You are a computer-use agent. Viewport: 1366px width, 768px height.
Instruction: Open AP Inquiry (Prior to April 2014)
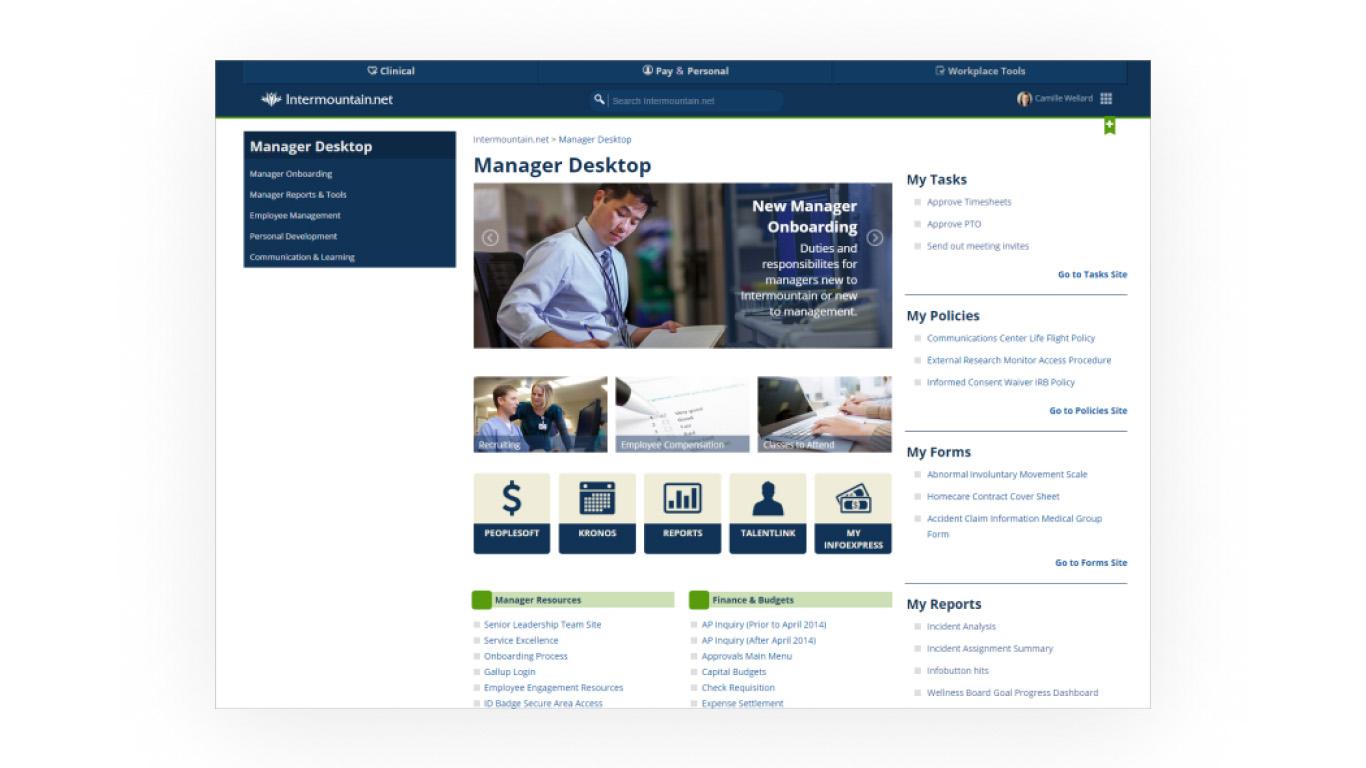click(x=764, y=624)
